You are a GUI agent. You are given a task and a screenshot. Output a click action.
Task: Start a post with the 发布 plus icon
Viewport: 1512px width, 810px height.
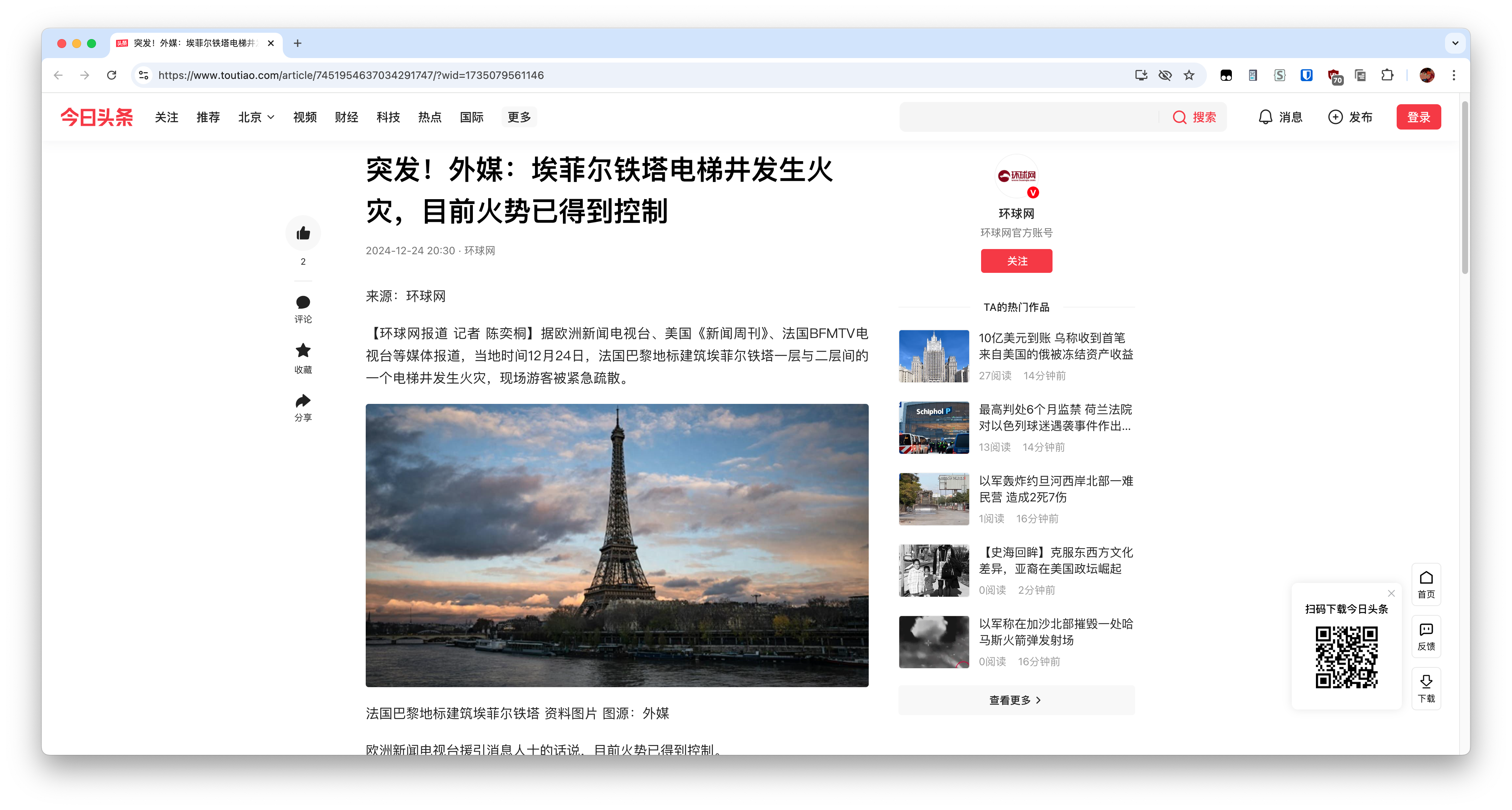[x=1335, y=117]
